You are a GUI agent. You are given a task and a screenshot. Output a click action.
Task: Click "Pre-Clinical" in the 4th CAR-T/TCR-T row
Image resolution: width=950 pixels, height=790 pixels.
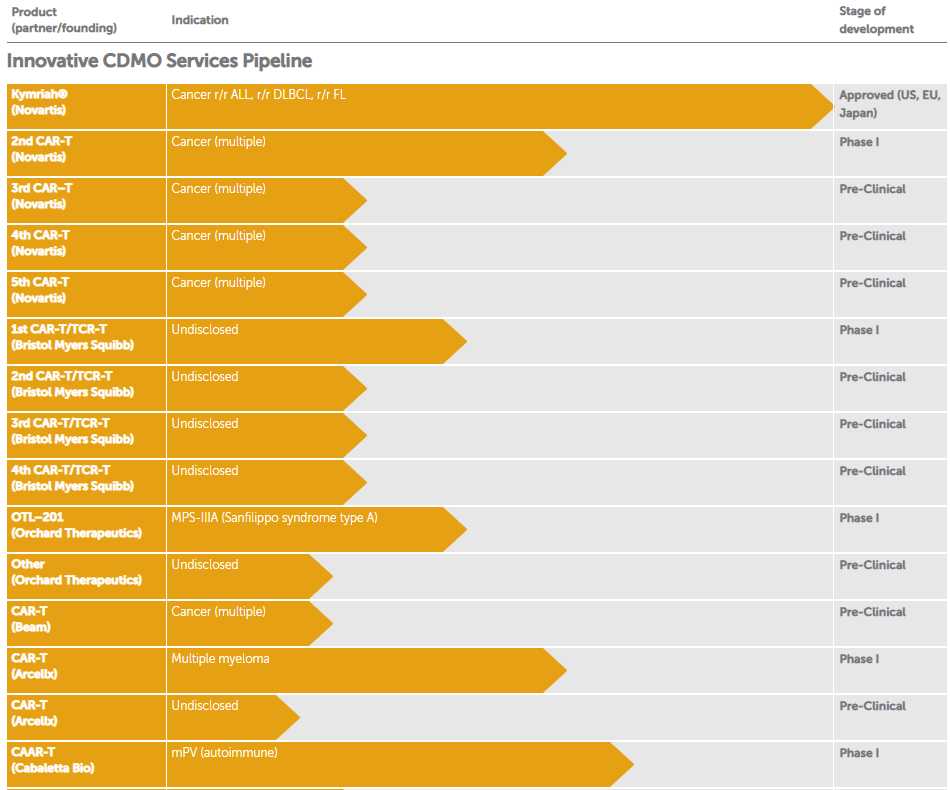click(872, 471)
